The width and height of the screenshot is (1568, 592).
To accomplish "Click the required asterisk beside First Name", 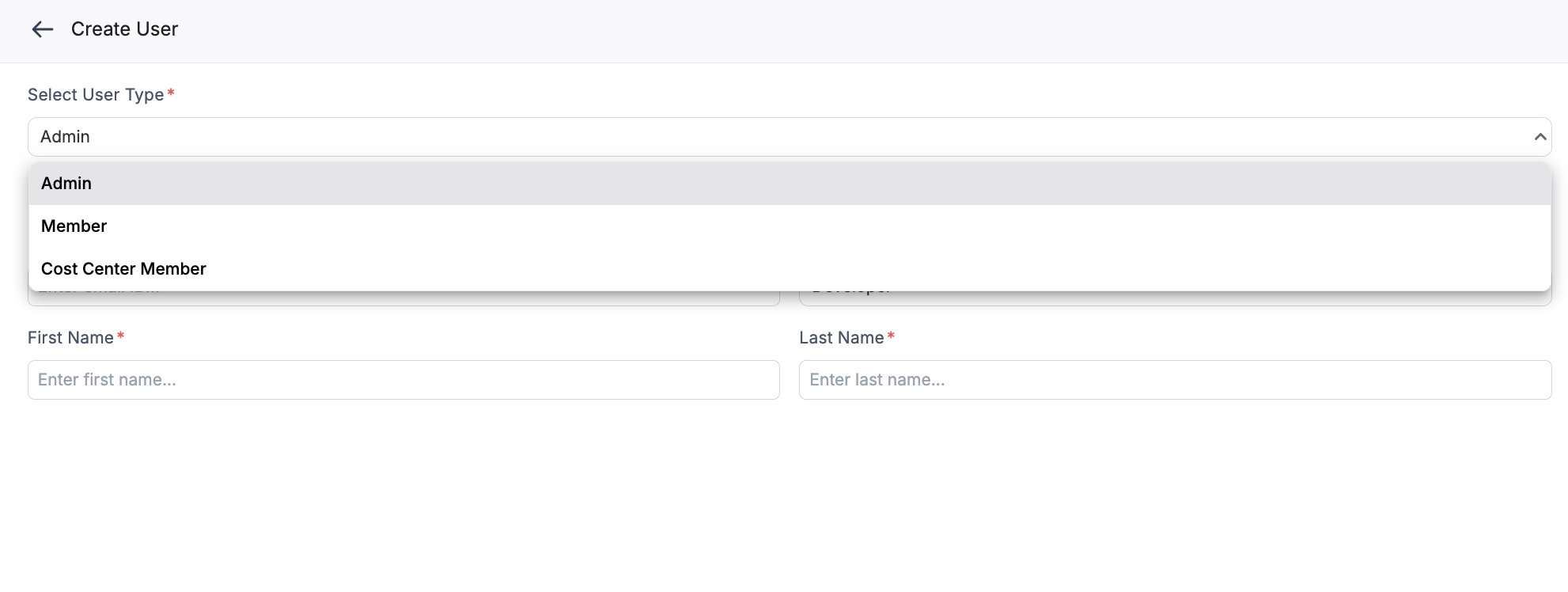I will coord(120,336).
